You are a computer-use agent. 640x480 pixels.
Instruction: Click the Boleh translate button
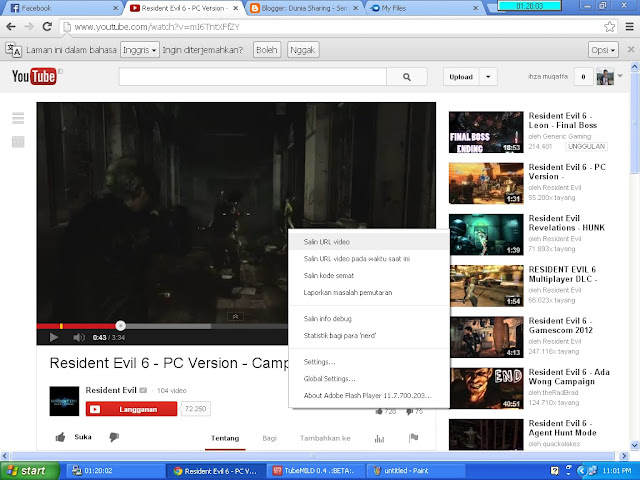click(267, 50)
